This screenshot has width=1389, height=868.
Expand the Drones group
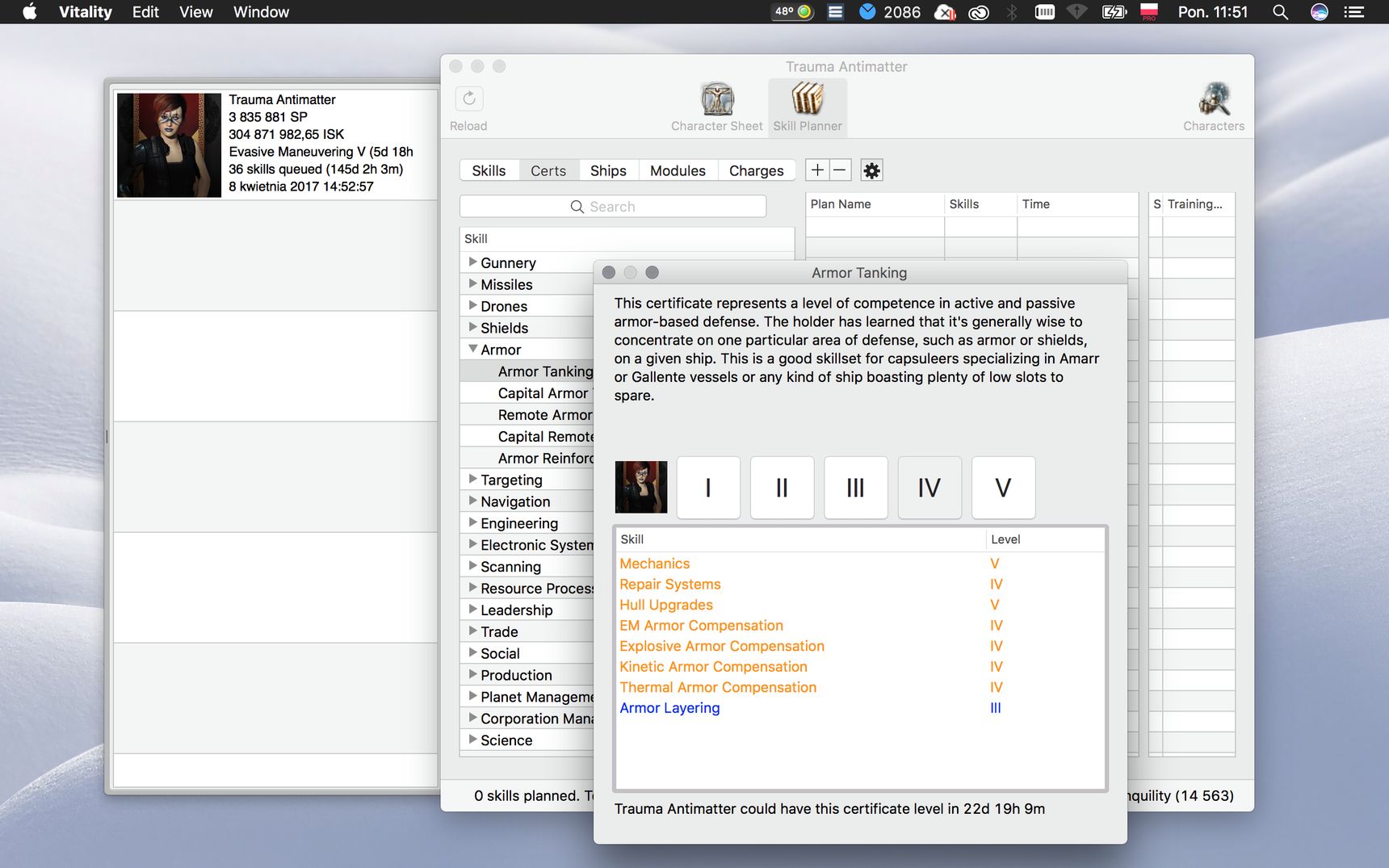click(472, 306)
